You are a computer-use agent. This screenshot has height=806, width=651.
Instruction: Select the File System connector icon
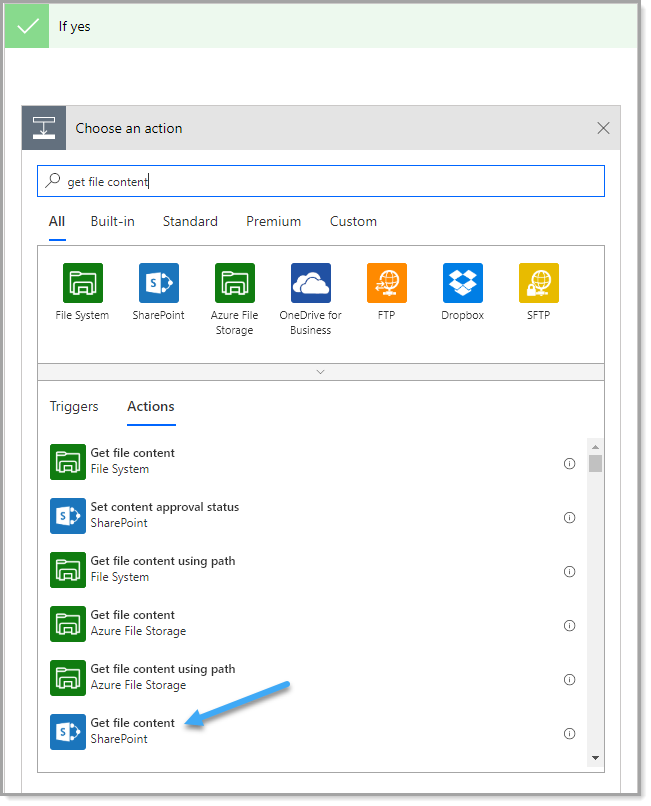83,283
